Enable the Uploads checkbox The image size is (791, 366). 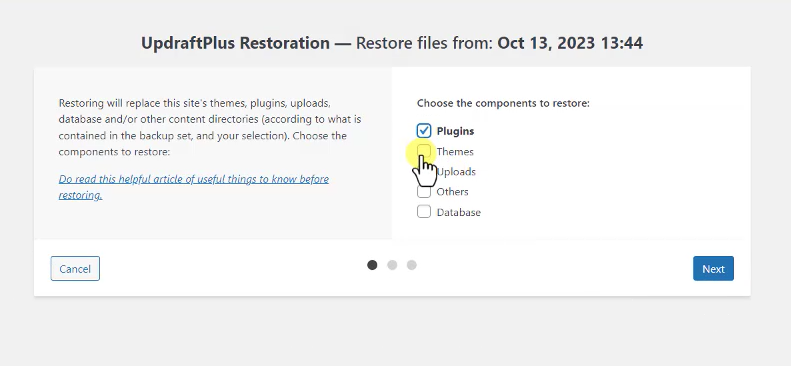[x=424, y=171]
